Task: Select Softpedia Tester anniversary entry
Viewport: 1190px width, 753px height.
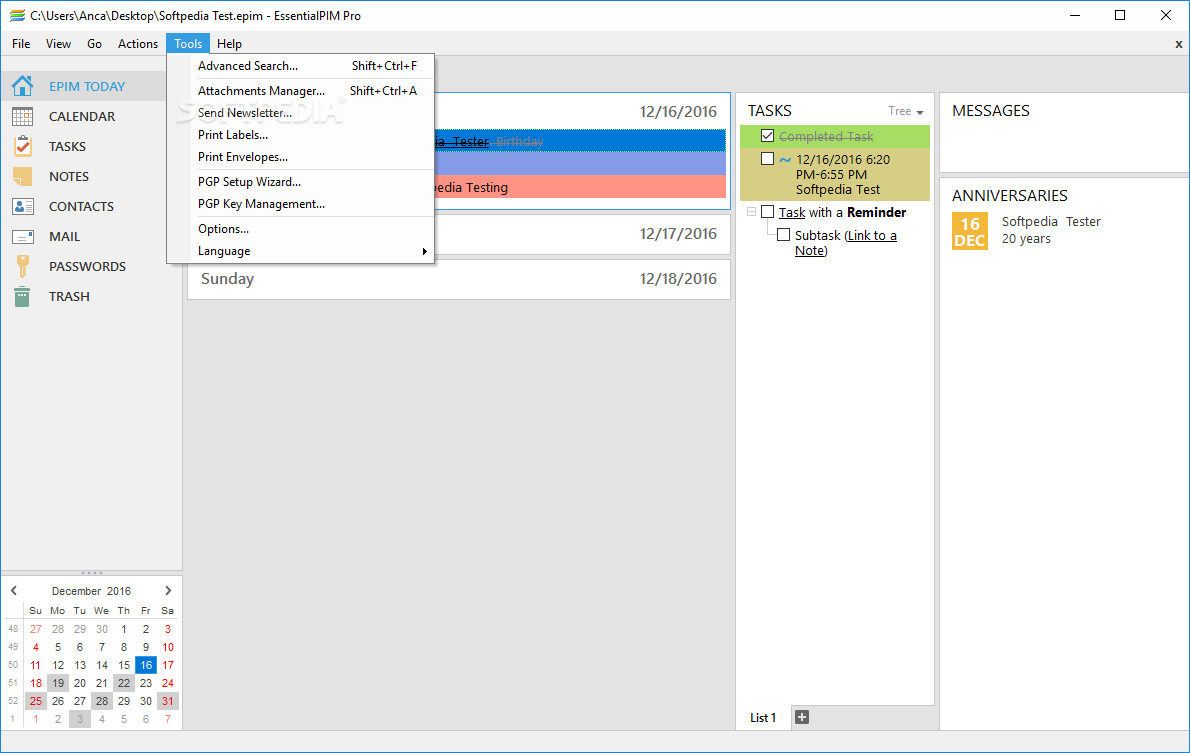Action: 1050,230
